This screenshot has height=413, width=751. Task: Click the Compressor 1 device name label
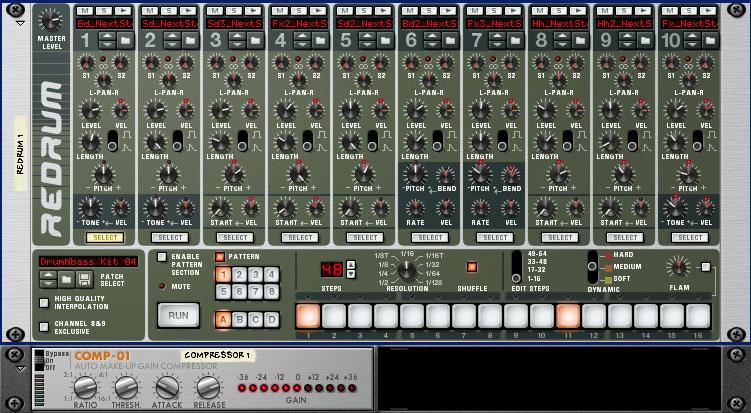217,355
